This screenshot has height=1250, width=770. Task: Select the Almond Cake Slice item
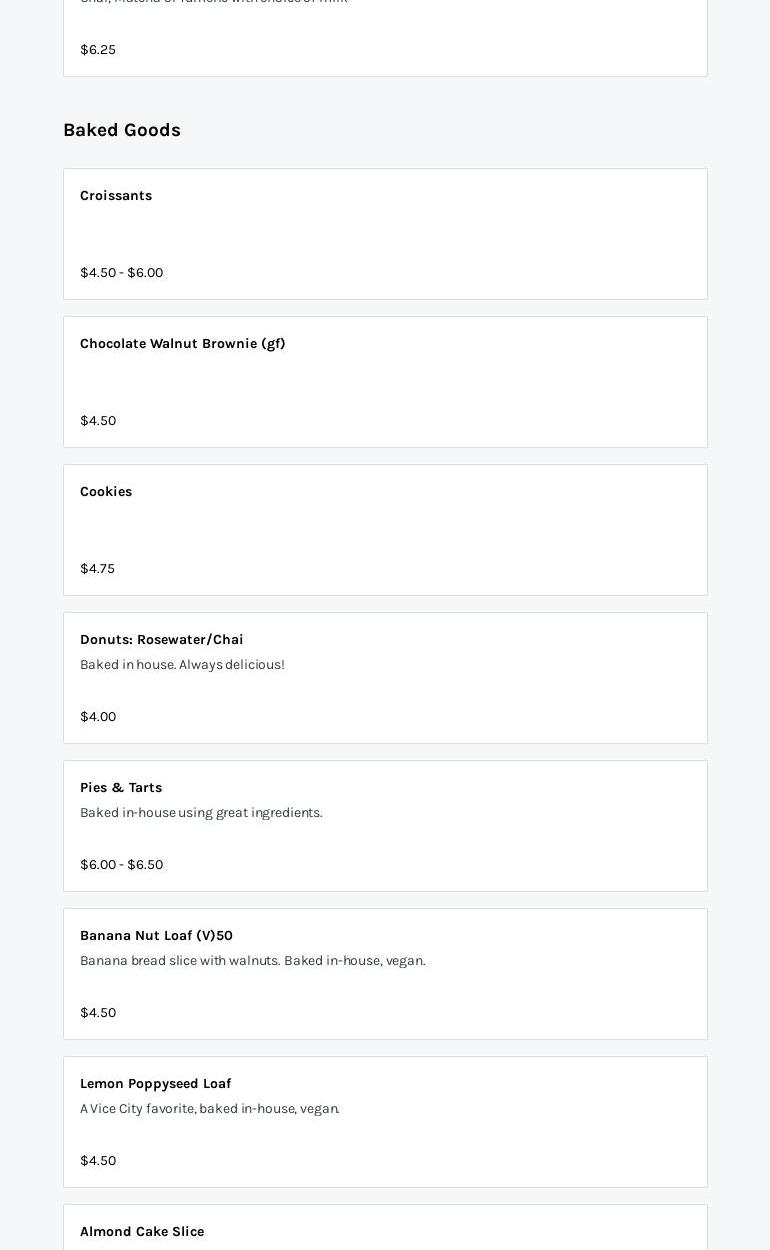385,1228
